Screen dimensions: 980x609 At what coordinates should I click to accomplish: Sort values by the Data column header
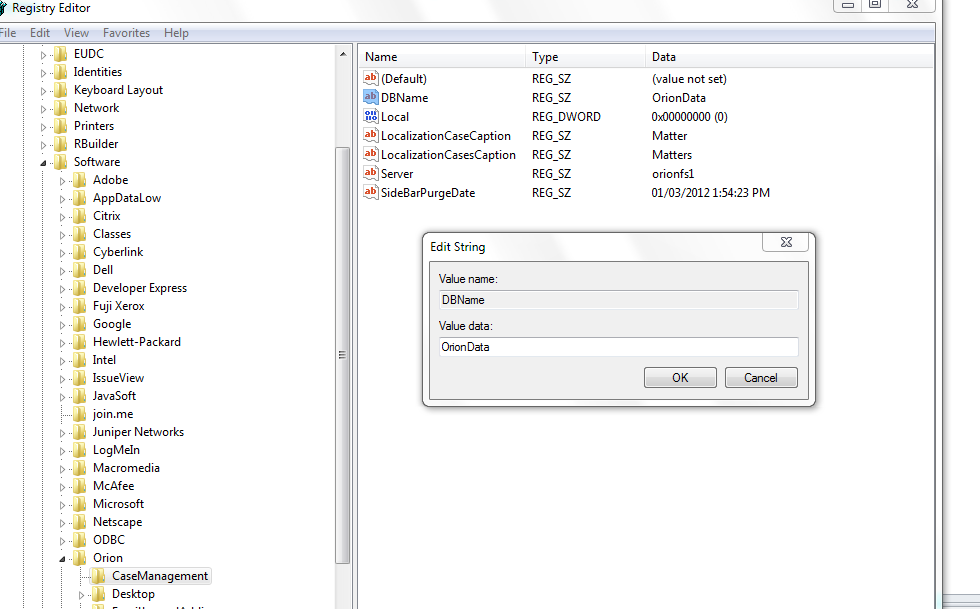pyautogui.click(x=789, y=57)
